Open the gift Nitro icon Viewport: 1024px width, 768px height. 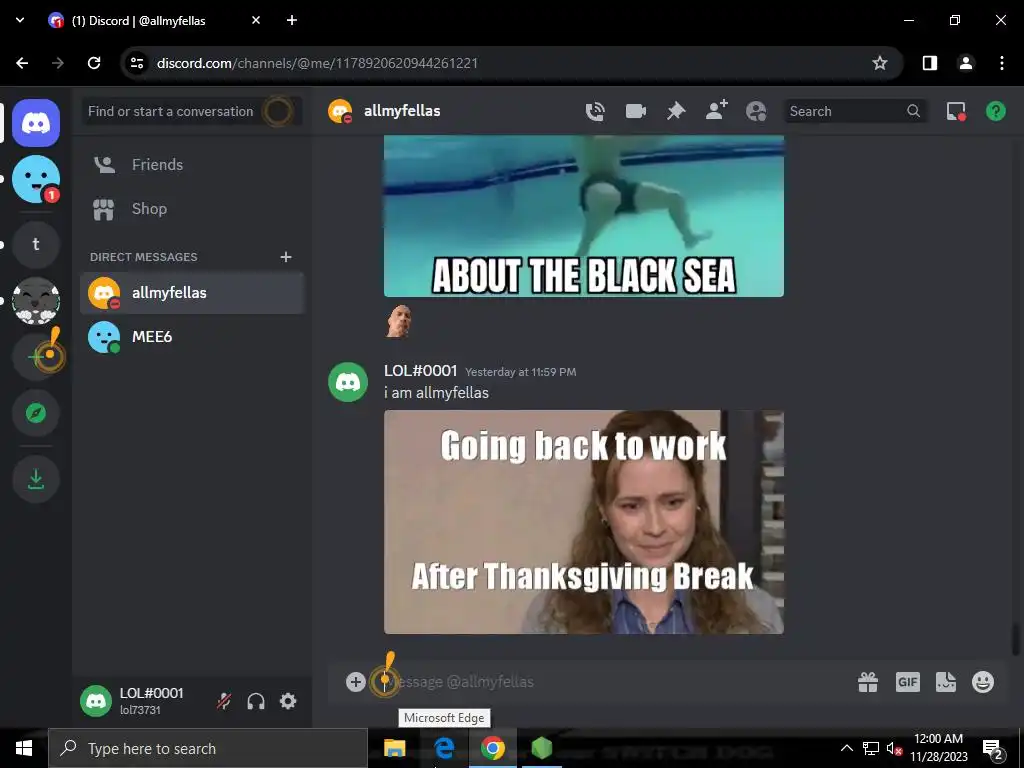[x=868, y=682]
